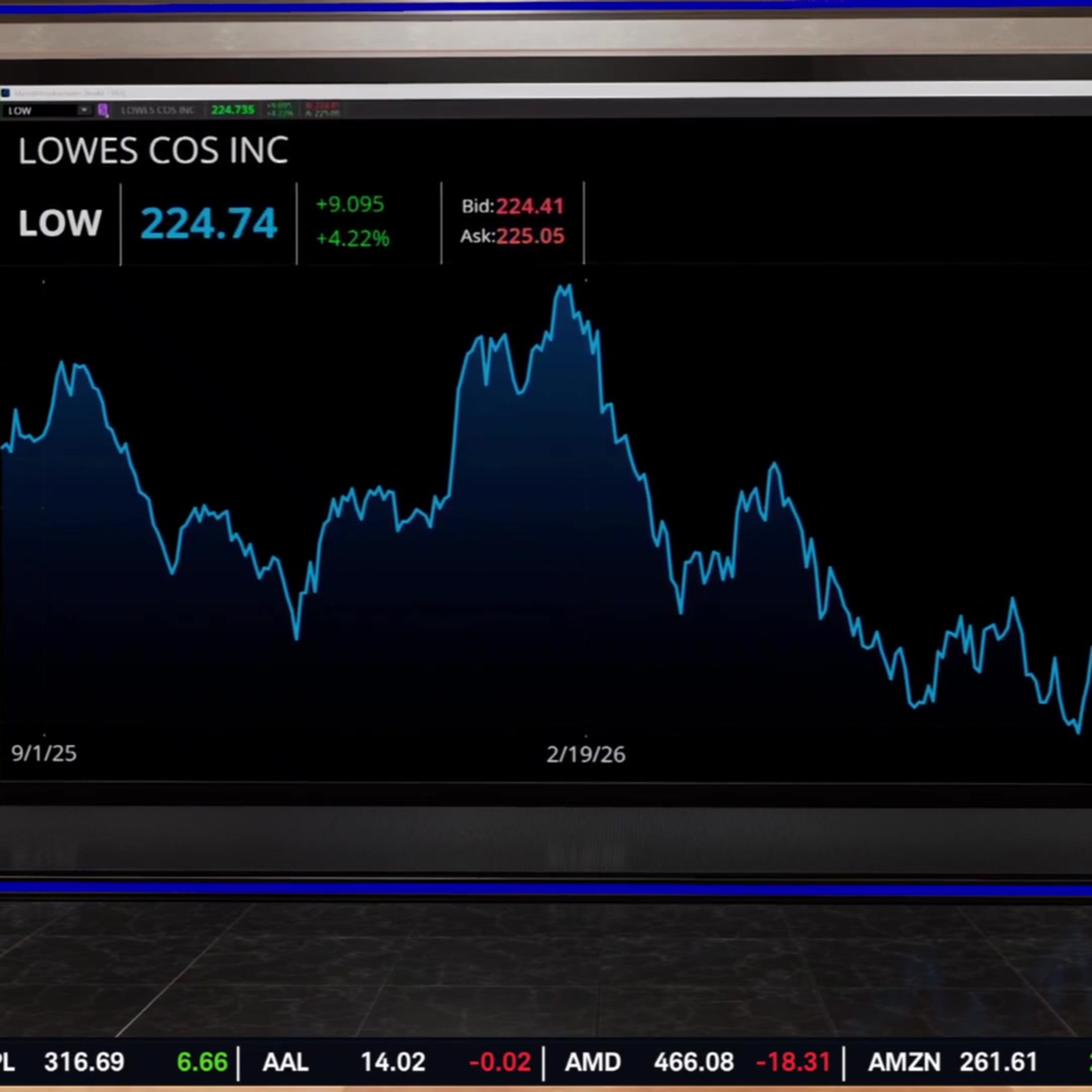
Task: Click the LOWES COS INC toolbar label
Action: click(158, 110)
